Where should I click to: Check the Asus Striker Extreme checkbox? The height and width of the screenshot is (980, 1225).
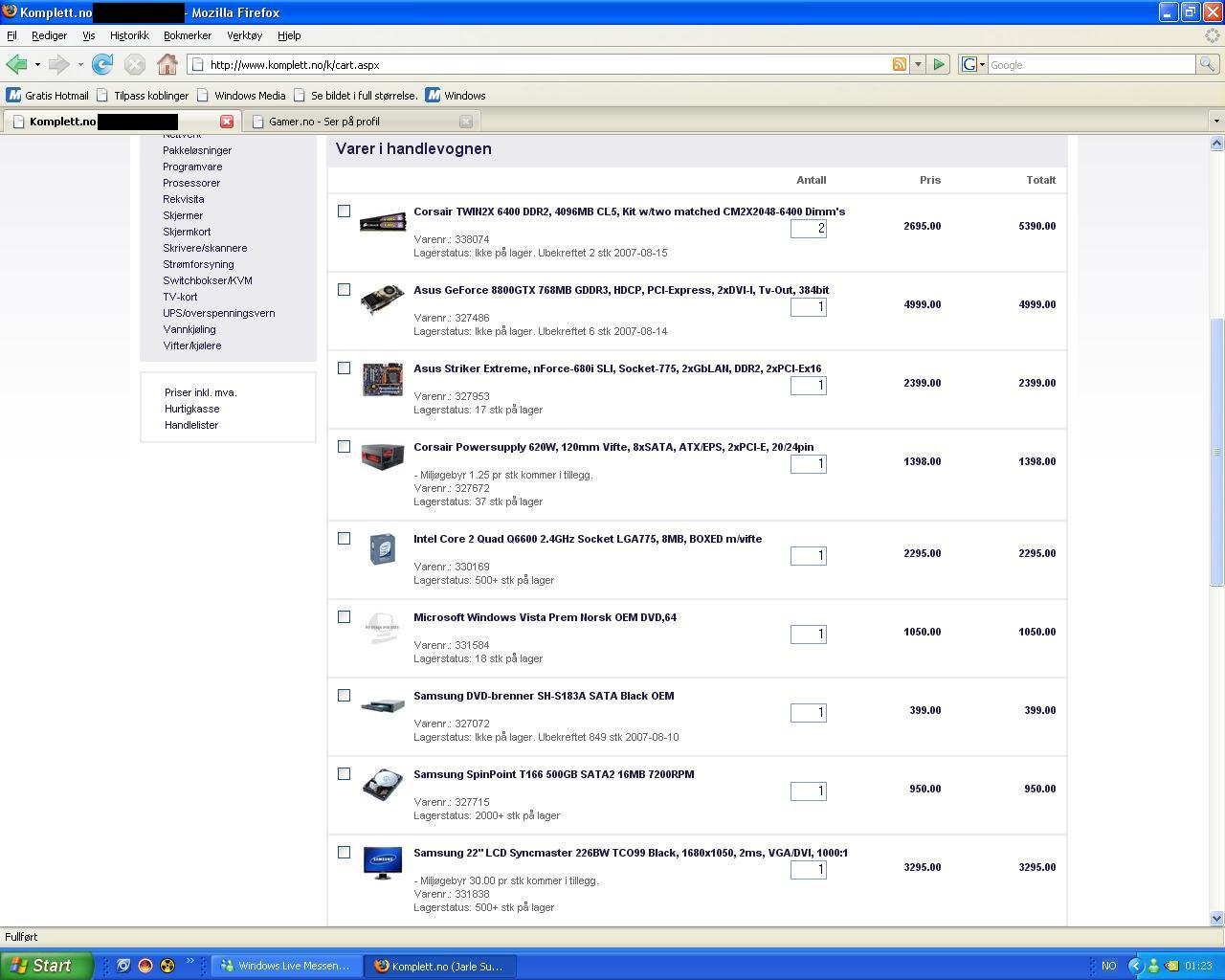(345, 367)
